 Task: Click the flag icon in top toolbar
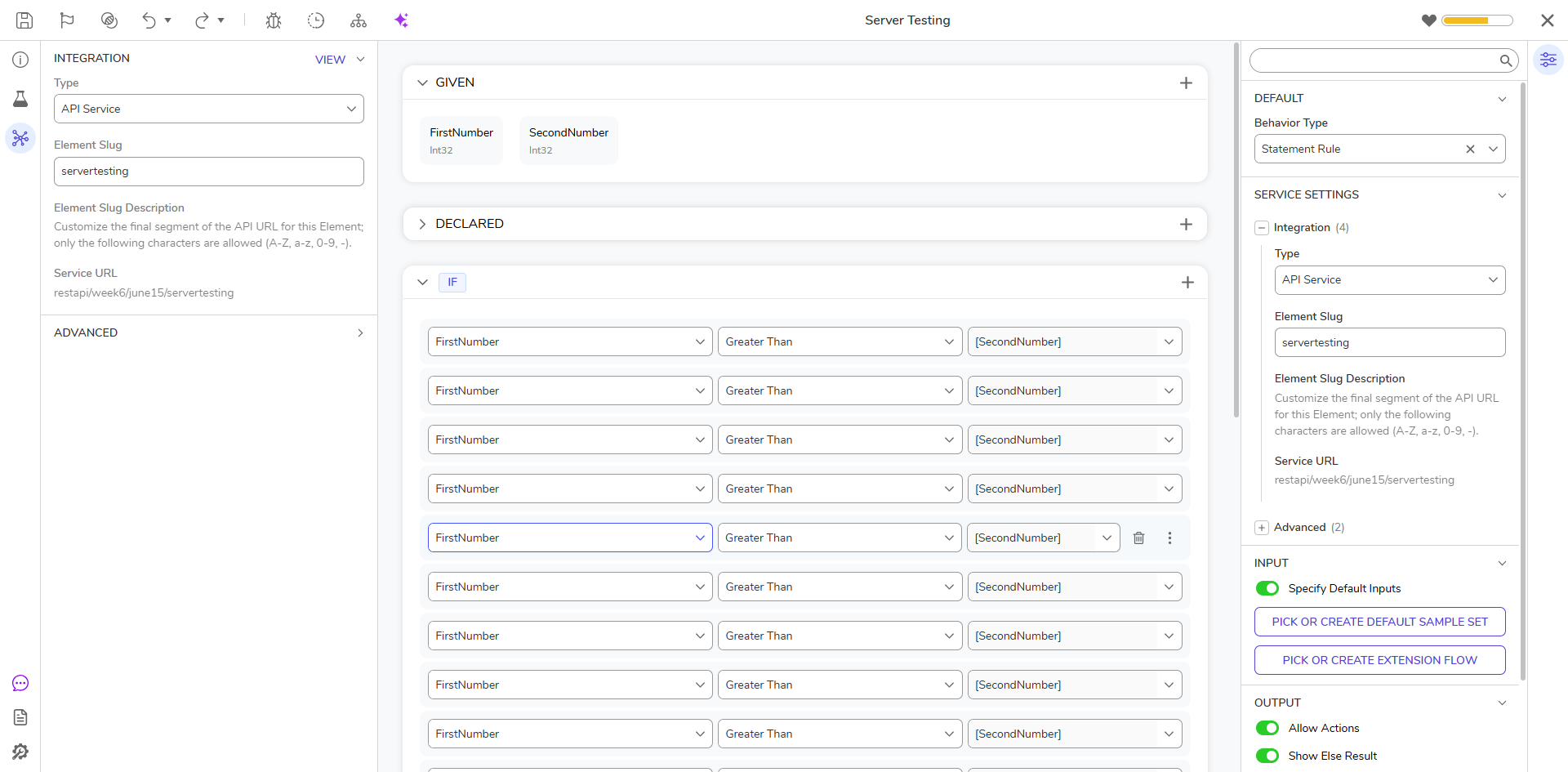(x=67, y=20)
